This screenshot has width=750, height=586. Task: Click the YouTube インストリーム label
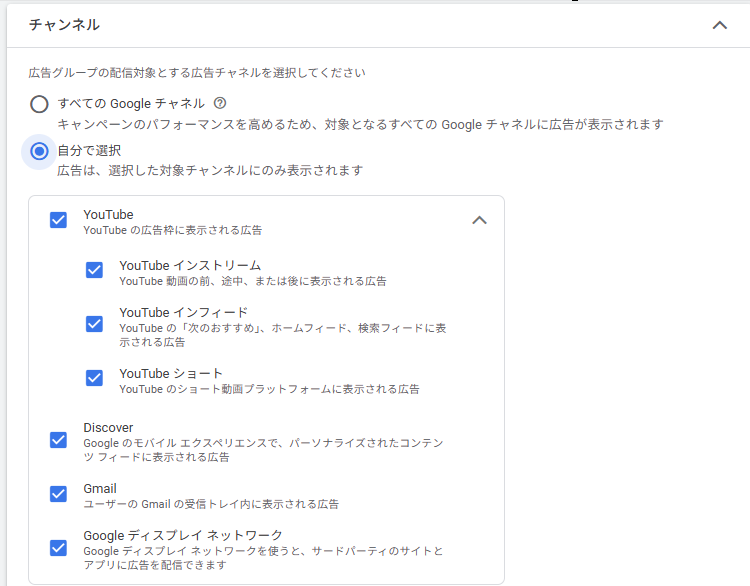pyautogui.click(x=190, y=265)
